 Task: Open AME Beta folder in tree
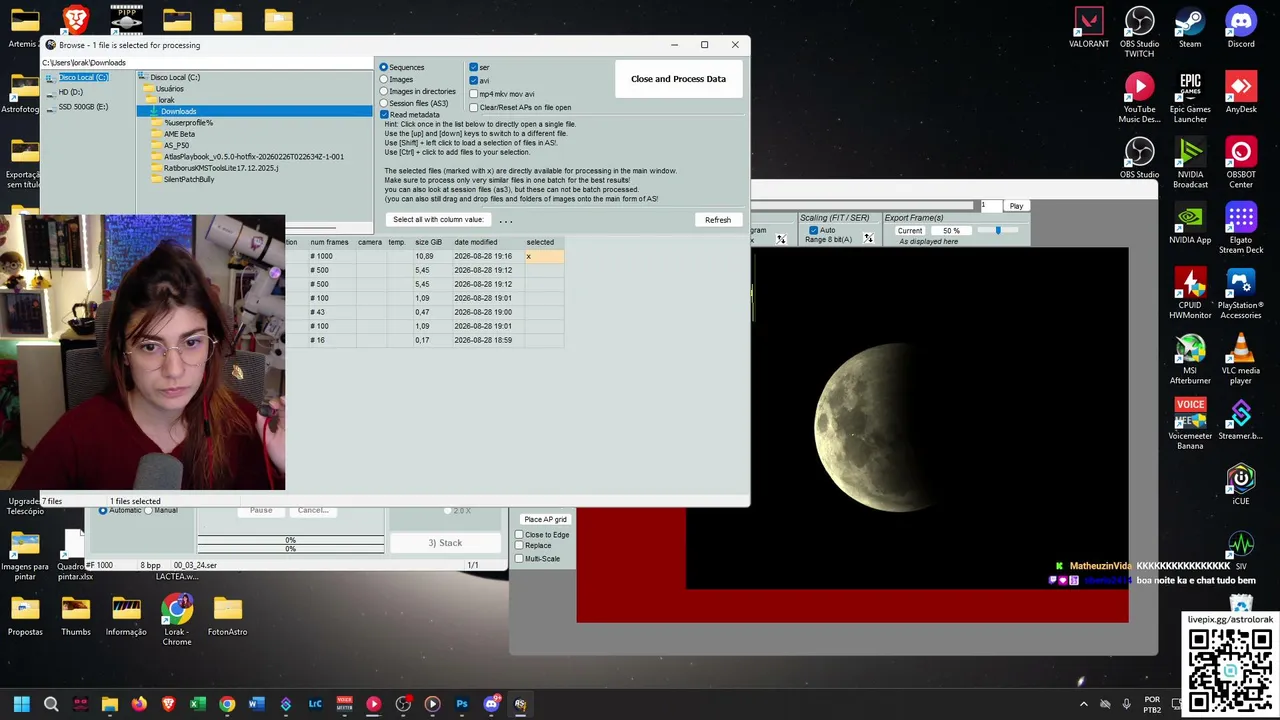click(179, 134)
